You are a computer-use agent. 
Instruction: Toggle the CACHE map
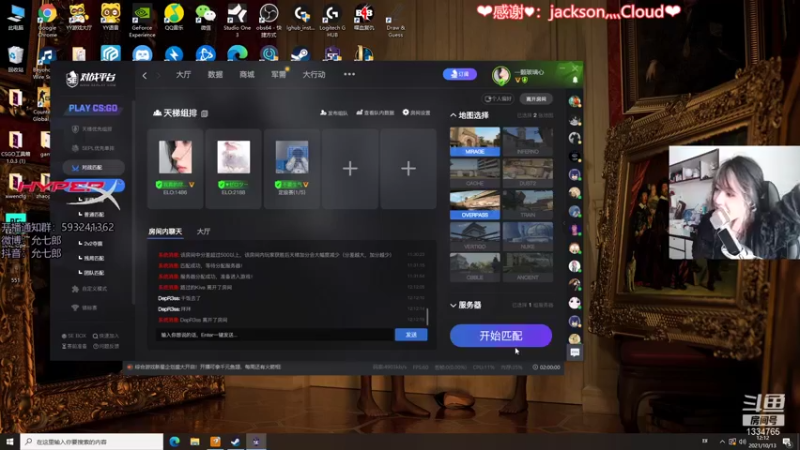coord(474,173)
